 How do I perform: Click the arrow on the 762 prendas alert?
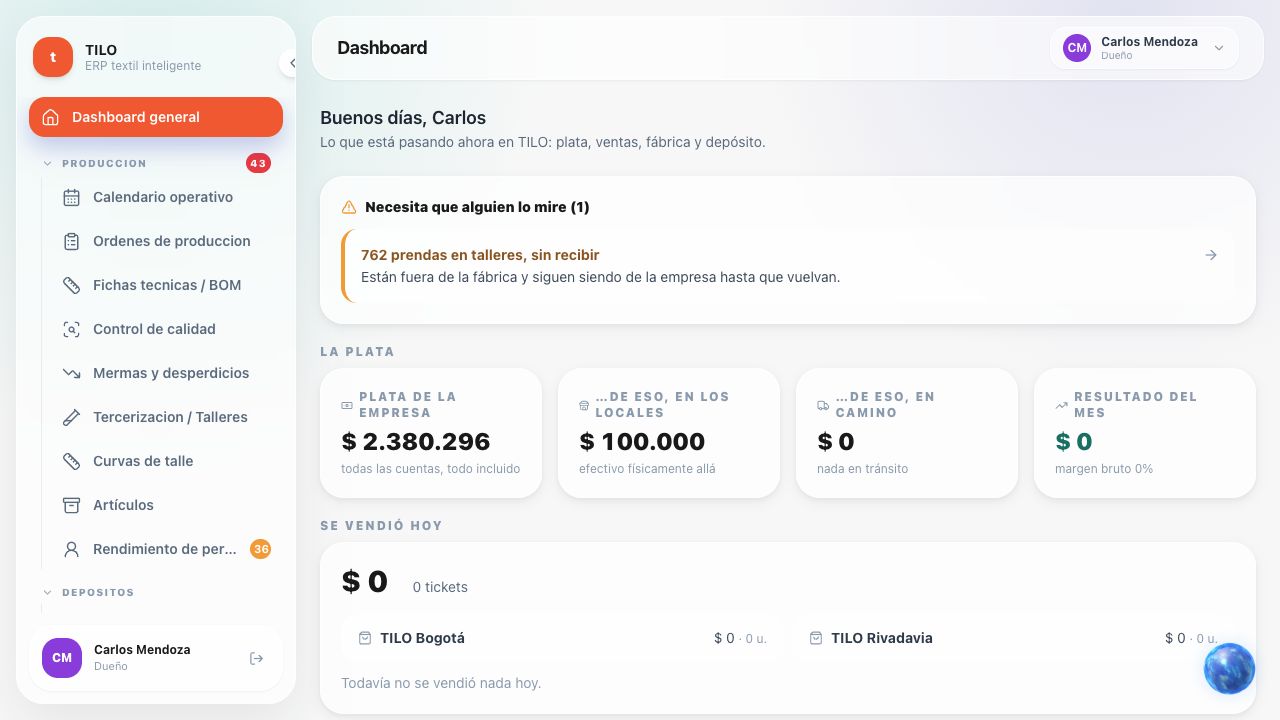point(1211,255)
